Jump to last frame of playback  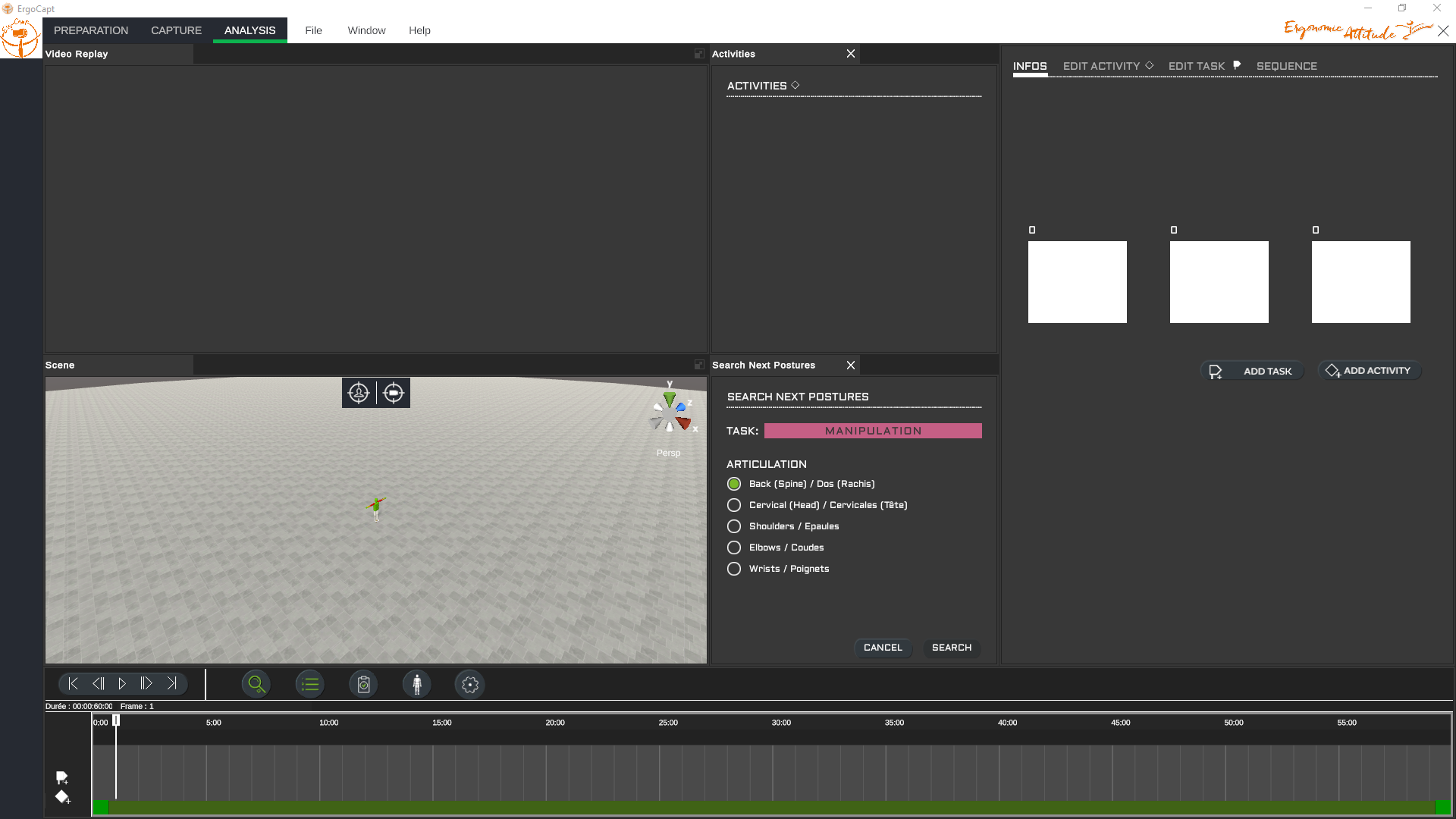coord(172,684)
